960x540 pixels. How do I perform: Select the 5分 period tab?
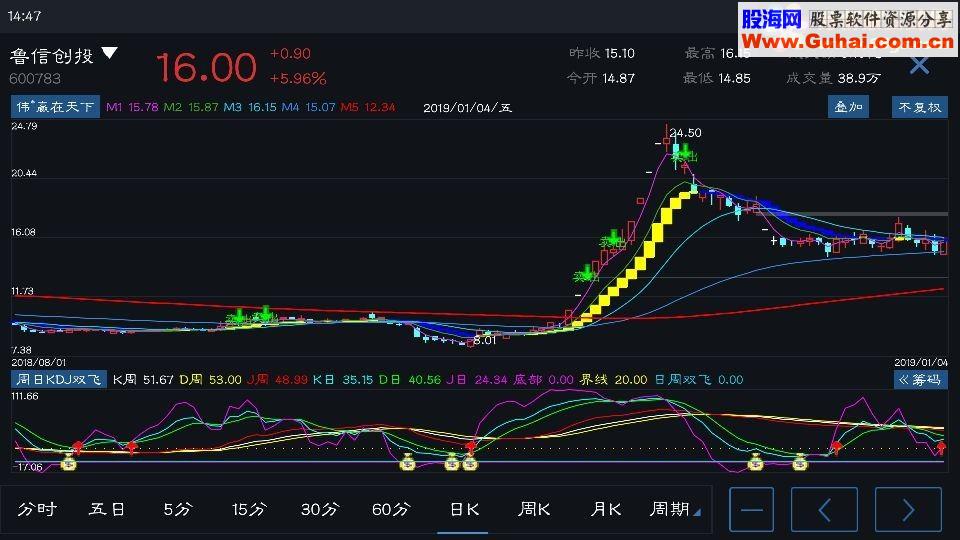178,509
